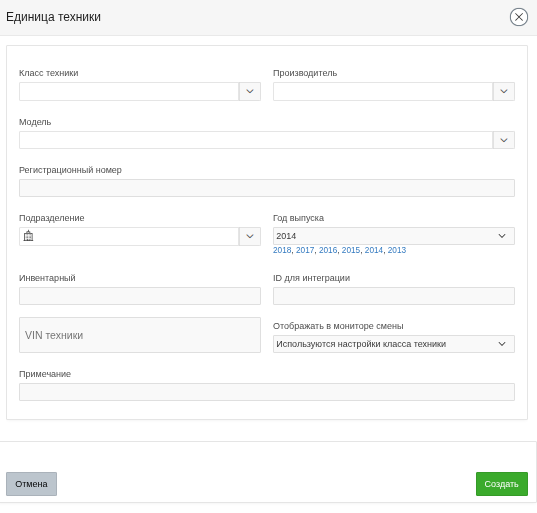Click the Примечание text field
This screenshot has width=537, height=513.
tap(267, 392)
